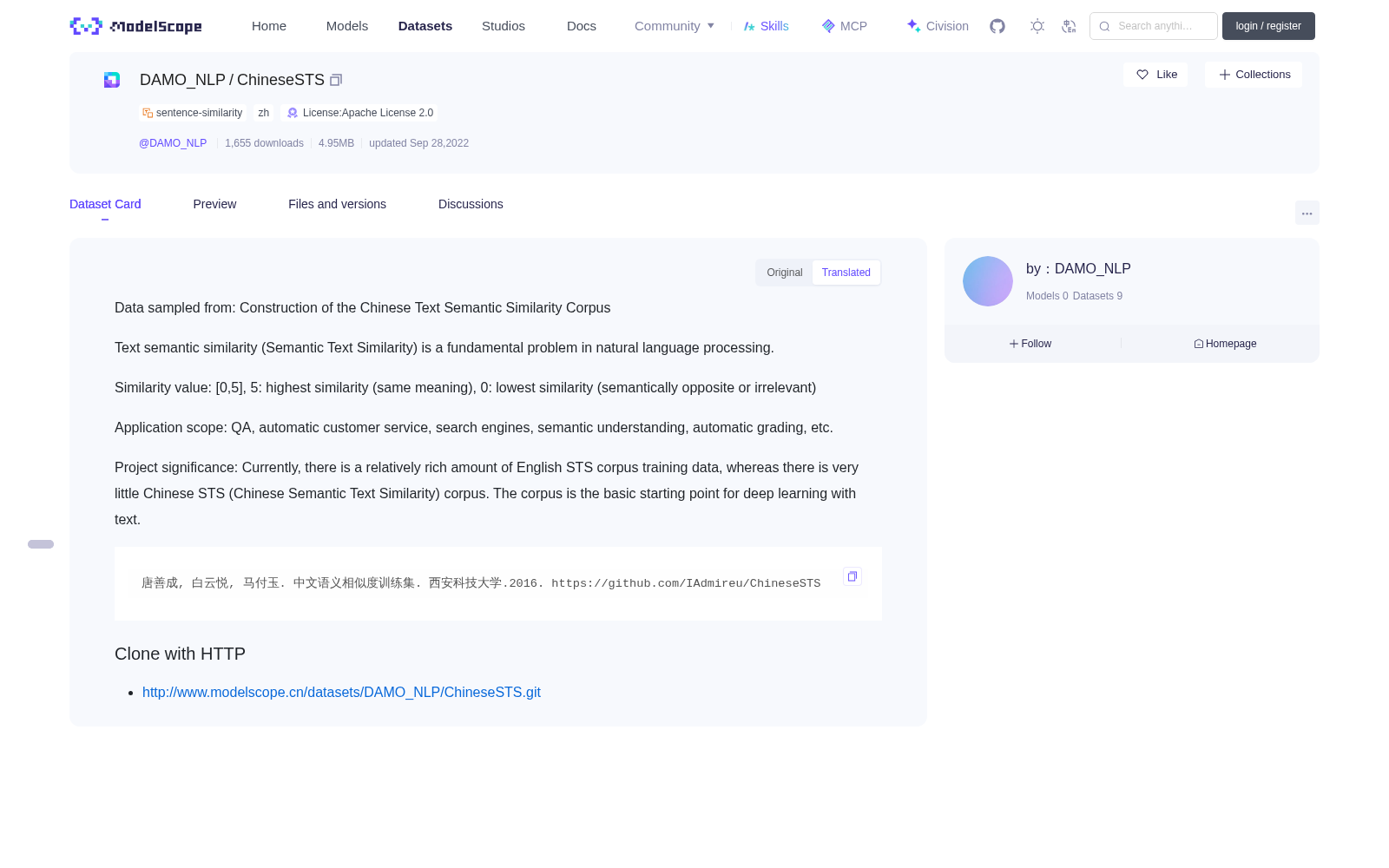This screenshot has height=868, width=1389.
Task: Copy the citation code block
Action: [852, 576]
